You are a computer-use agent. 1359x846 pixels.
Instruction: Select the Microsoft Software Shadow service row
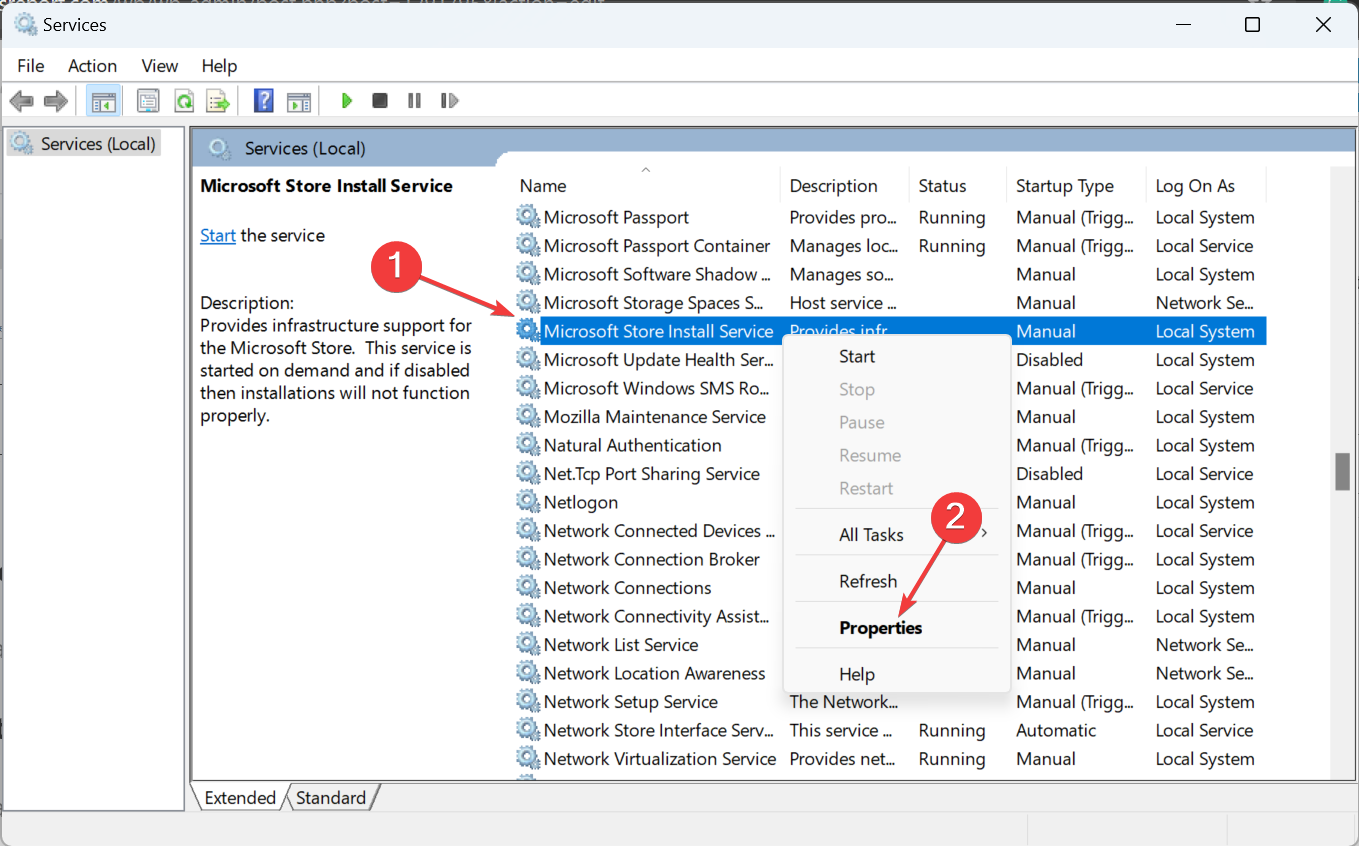[890, 274]
